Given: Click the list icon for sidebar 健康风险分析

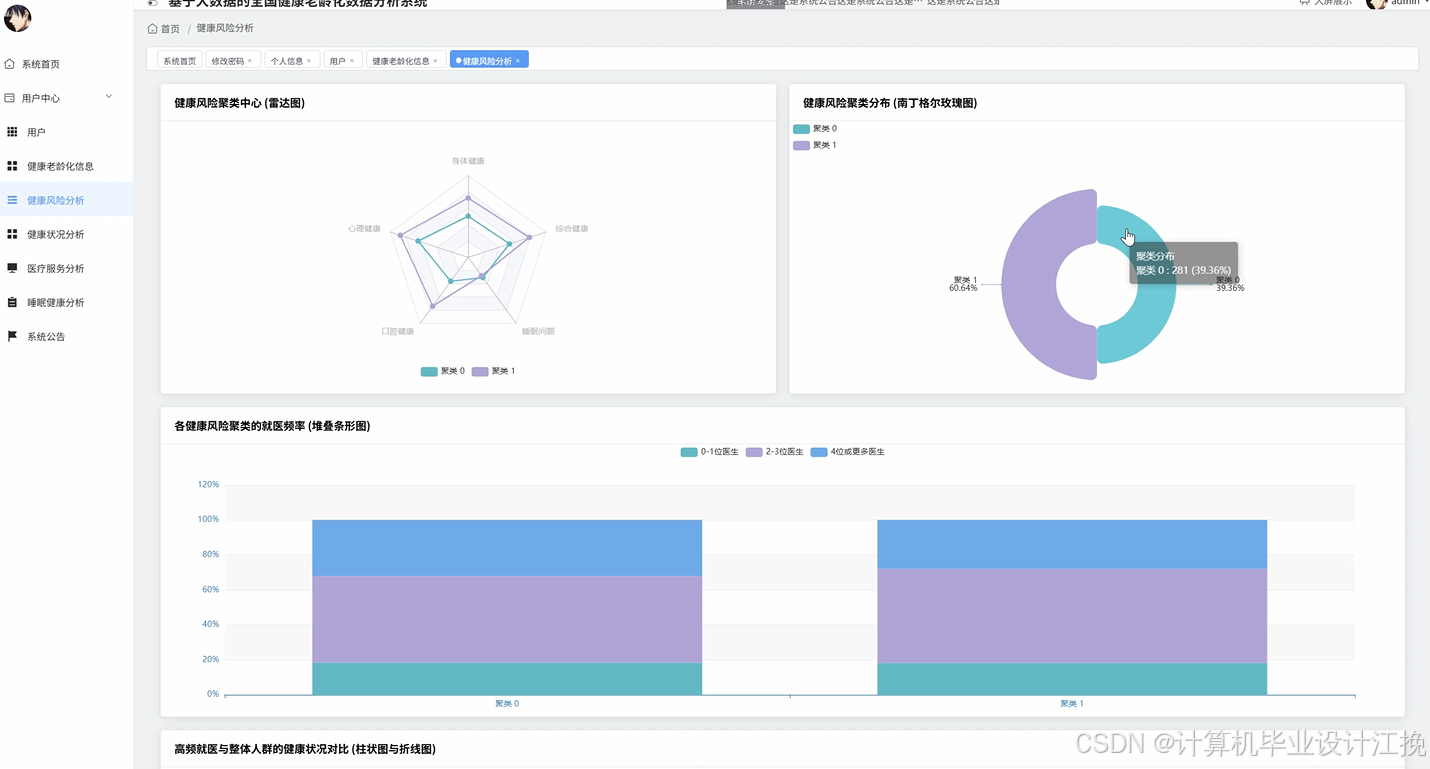Looking at the screenshot, I should (x=12, y=200).
